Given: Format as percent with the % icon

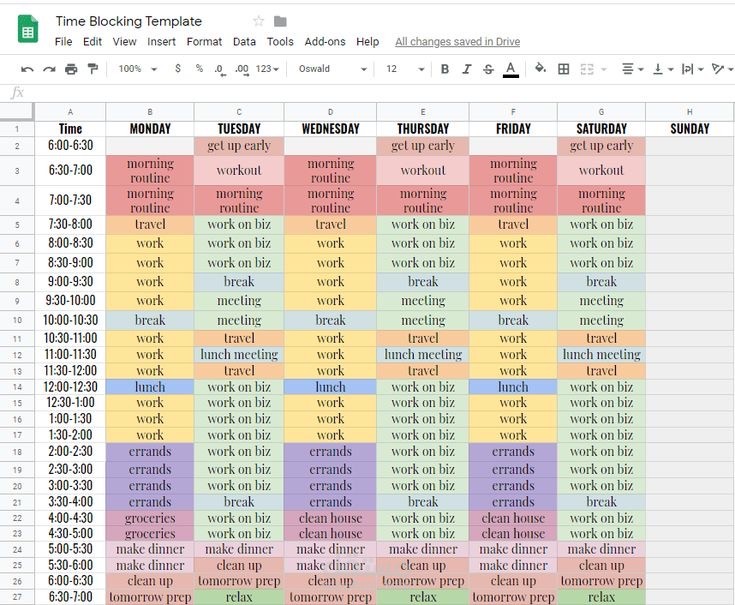Looking at the screenshot, I should [199, 68].
